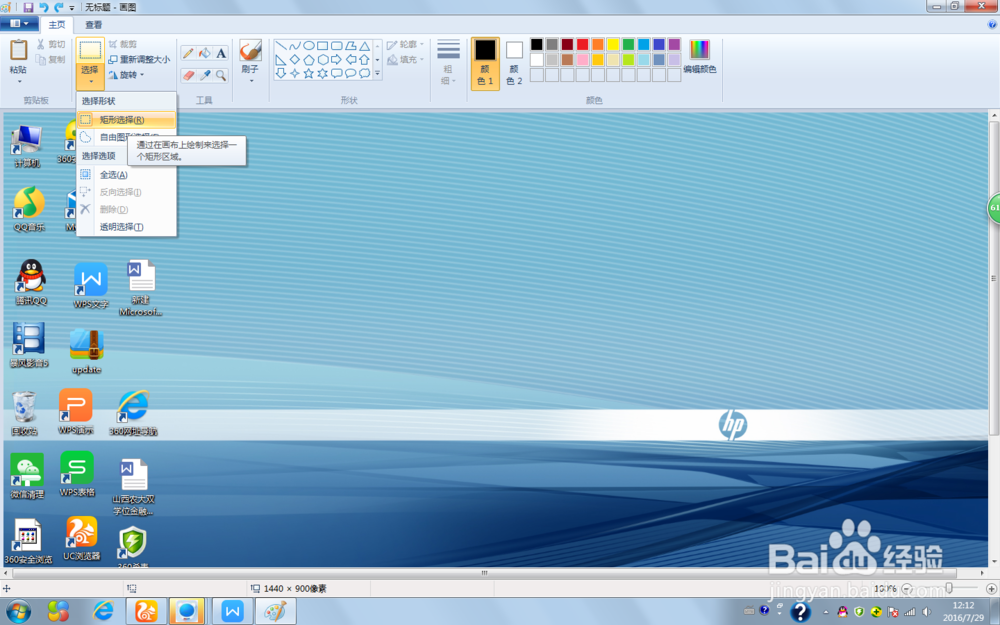The height and width of the screenshot is (625, 1000).
Task: Select the Pencil tool
Action: tap(188, 53)
